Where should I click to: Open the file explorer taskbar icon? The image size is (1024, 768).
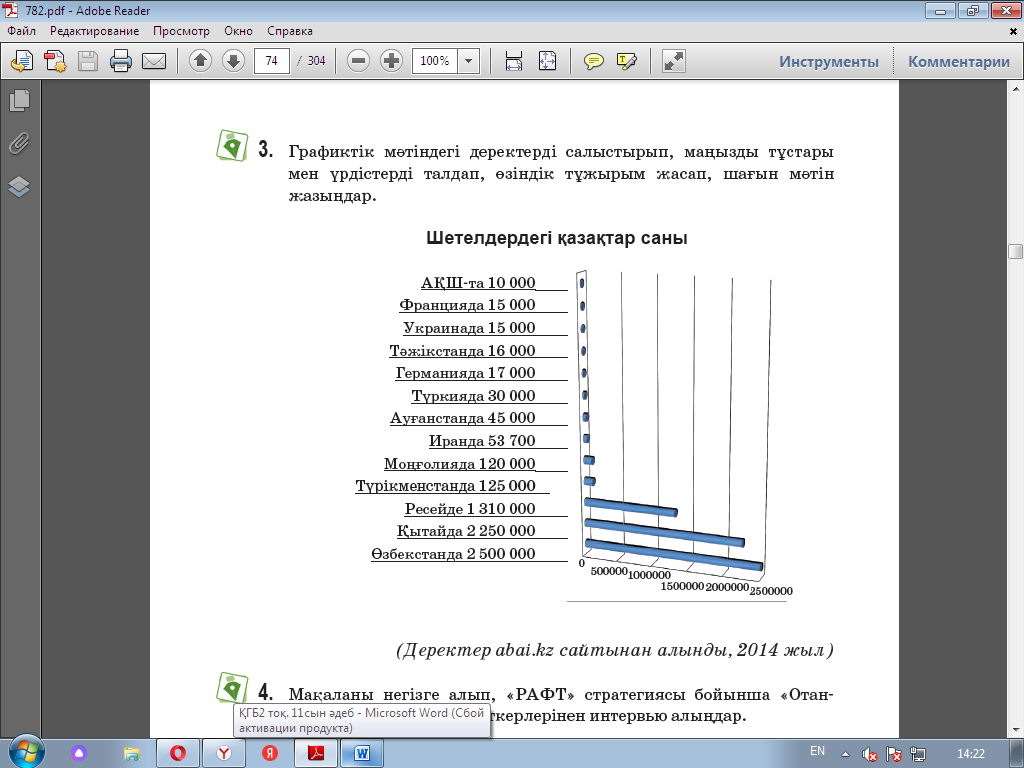point(131,753)
